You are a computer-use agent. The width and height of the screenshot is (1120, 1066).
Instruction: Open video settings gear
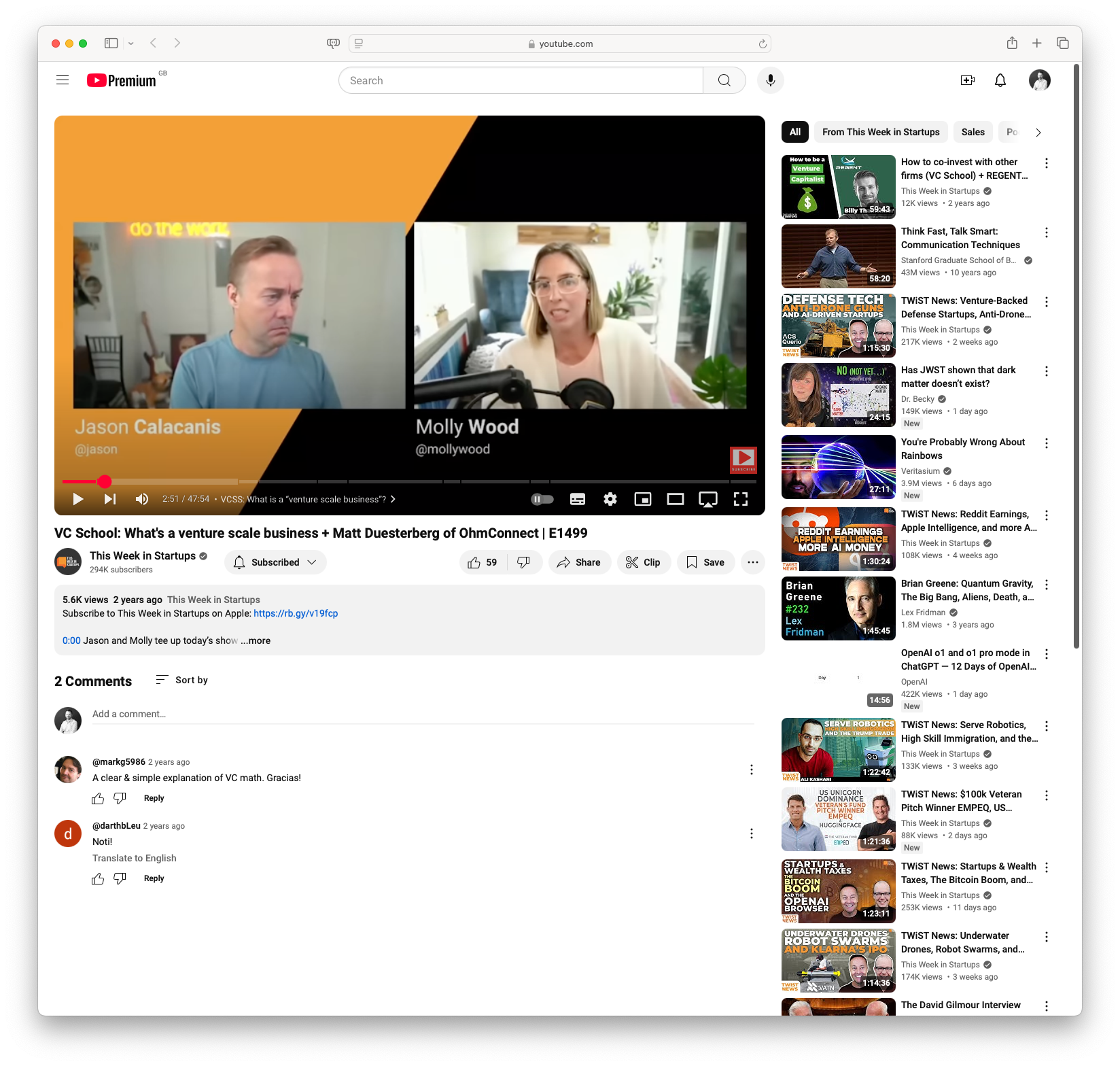pos(610,499)
